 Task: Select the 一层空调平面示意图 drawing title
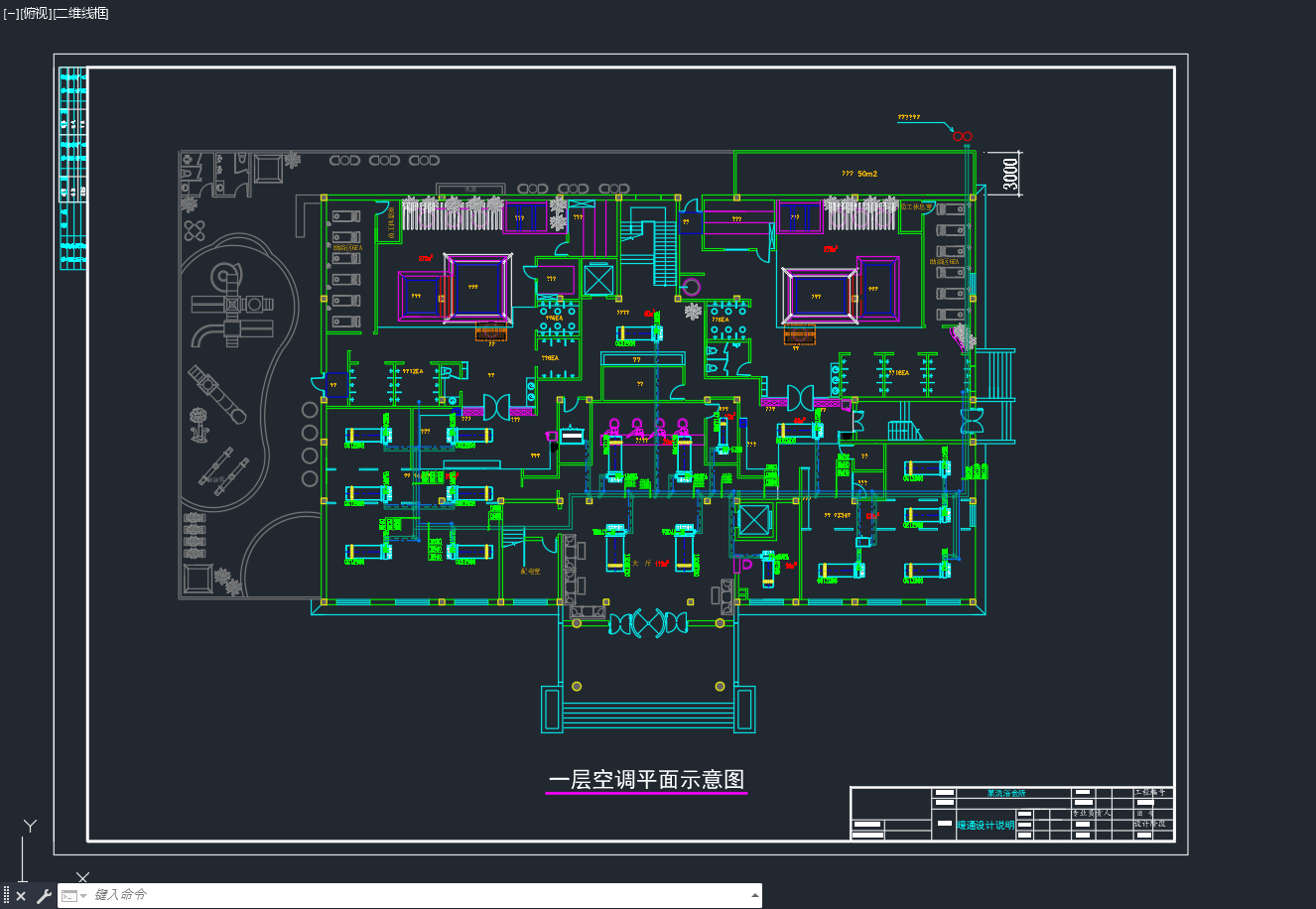point(646,780)
